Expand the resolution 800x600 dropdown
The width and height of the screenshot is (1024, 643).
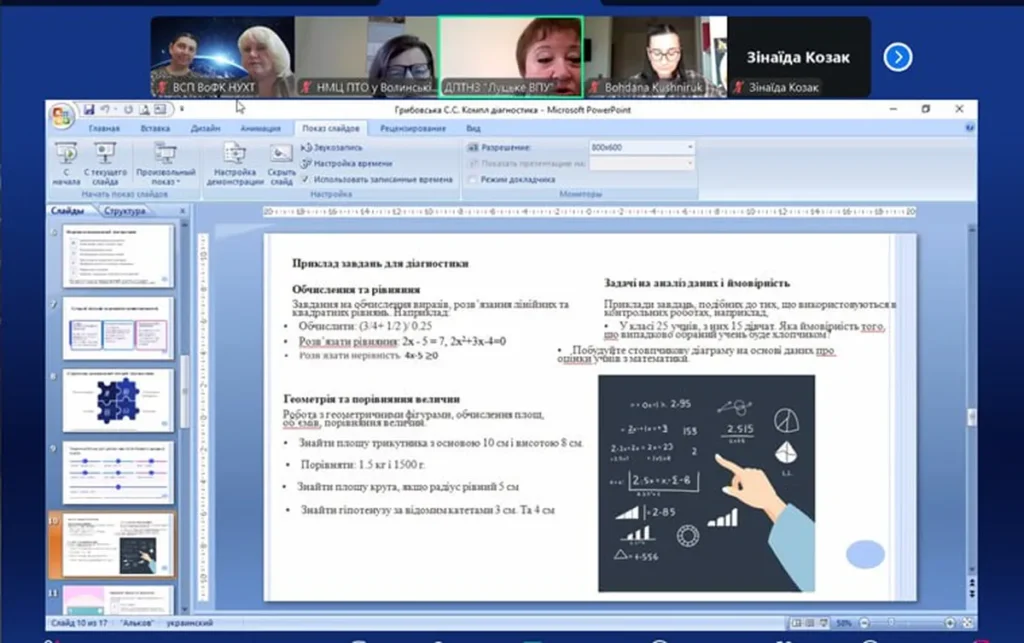[690, 147]
